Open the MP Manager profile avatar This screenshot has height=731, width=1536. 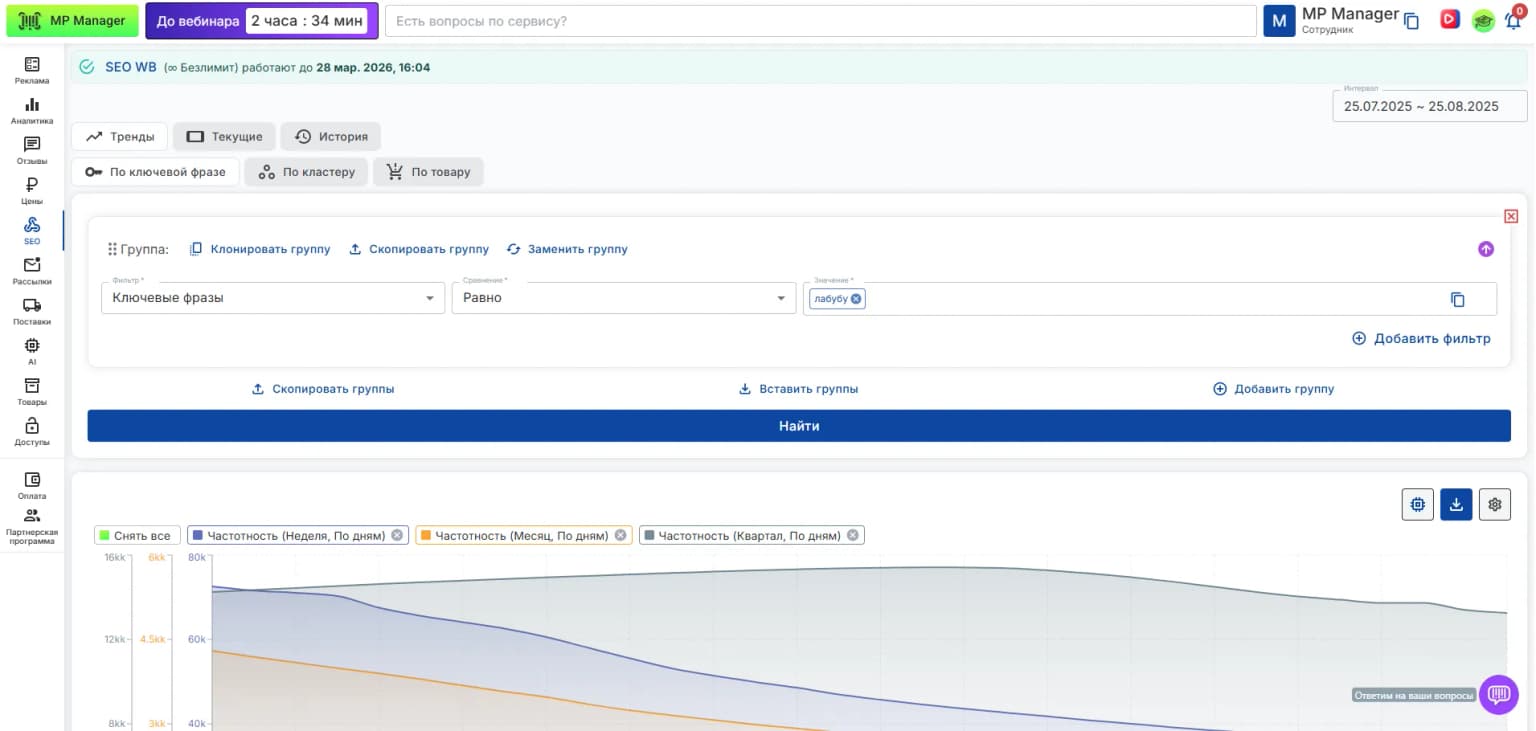[1279, 21]
